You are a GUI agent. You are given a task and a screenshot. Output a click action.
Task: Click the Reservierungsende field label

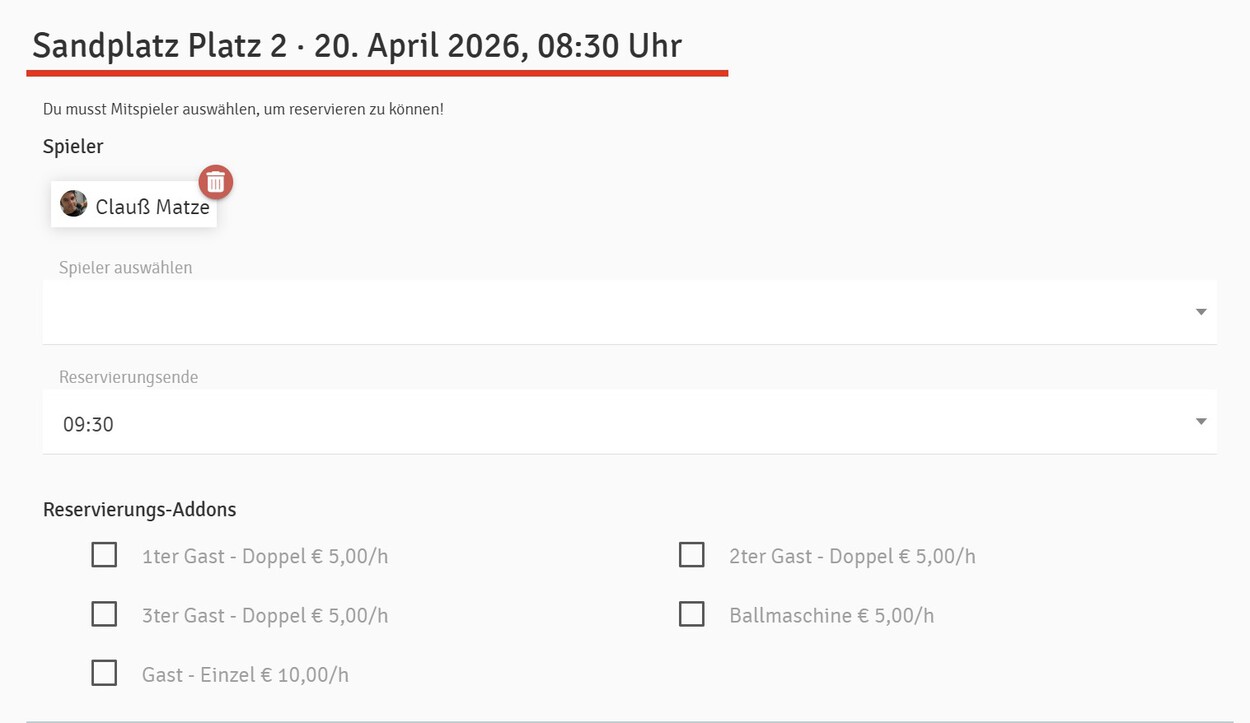pyautogui.click(x=128, y=378)
